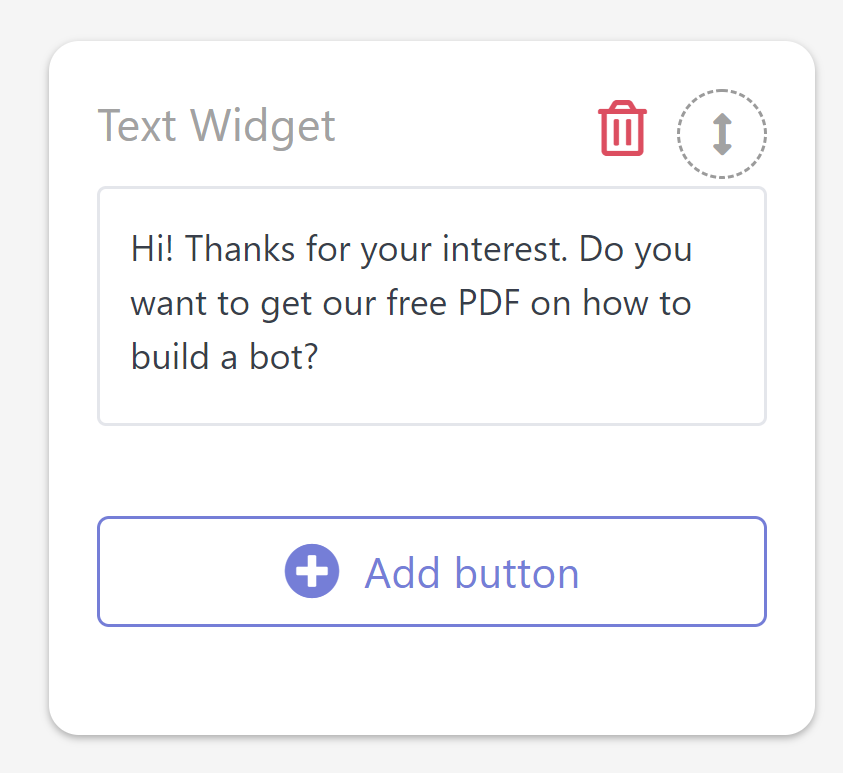This screenshot has height=773, width=843.
Task: Click the "Hi!" greeting in textbox
Action: pos(152,249)
